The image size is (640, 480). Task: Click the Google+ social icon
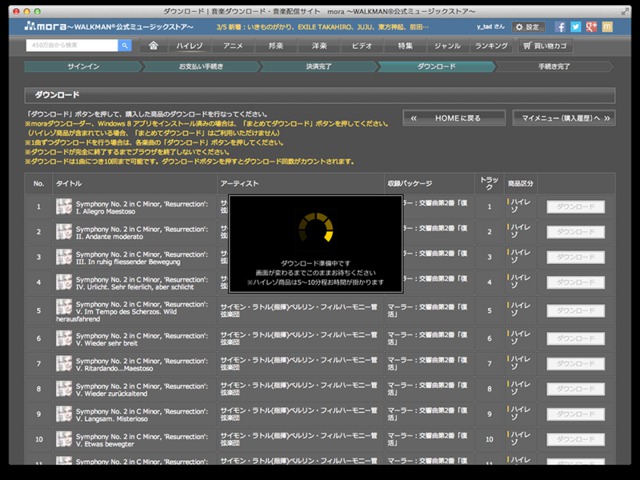click(591, 26)
